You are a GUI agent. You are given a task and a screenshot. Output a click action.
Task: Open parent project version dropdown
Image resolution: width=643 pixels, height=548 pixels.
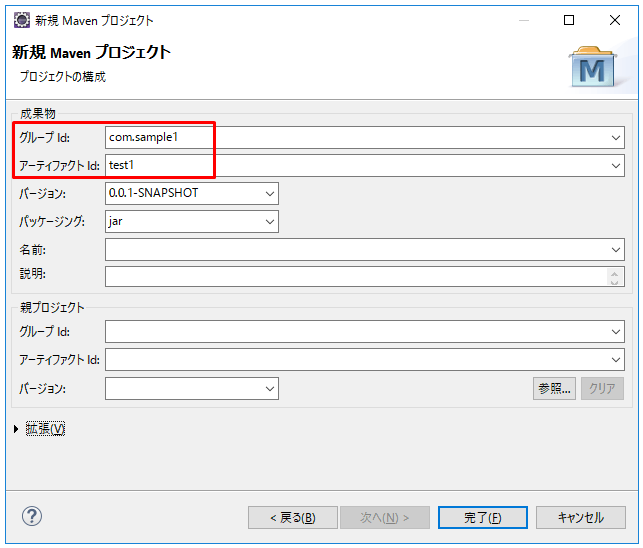(269, 388)
